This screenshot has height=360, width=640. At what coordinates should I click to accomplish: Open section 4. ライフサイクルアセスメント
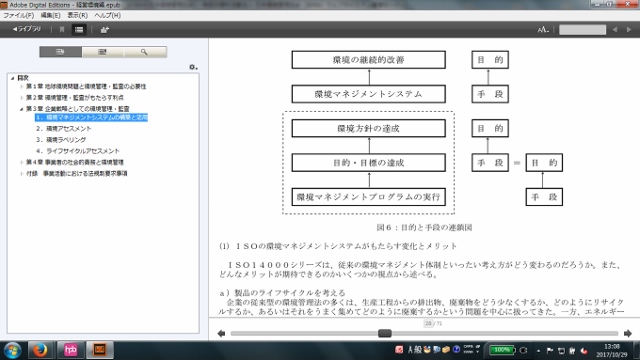[x=78, y=151]
